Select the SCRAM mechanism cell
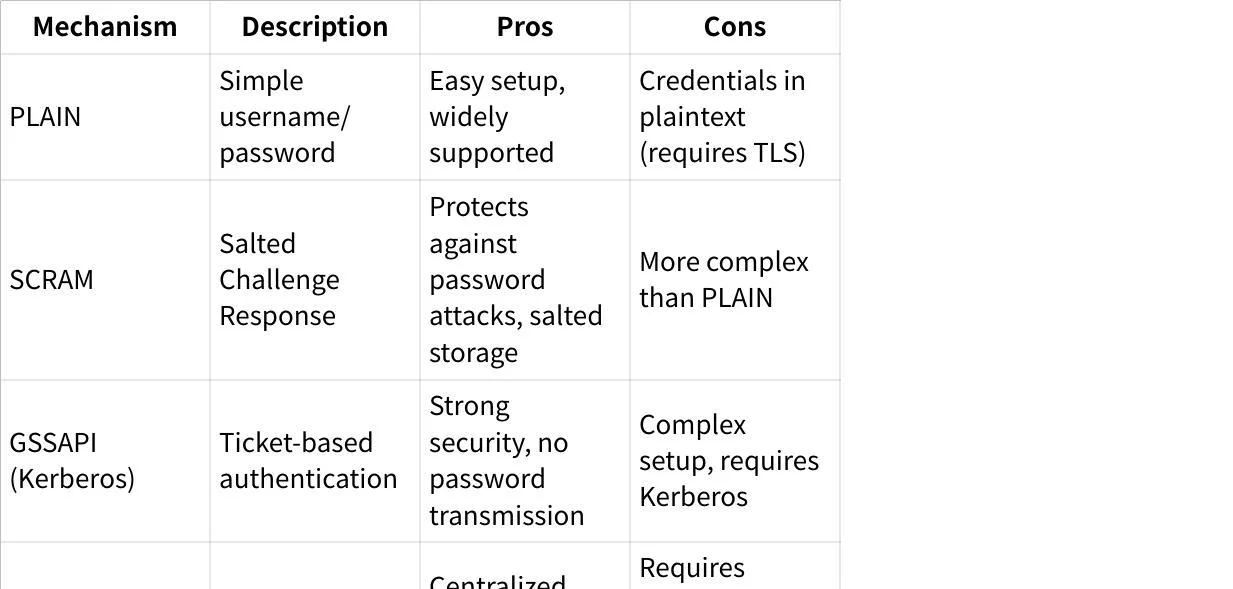The image size is (1233, 589). [x=52, y=280]
